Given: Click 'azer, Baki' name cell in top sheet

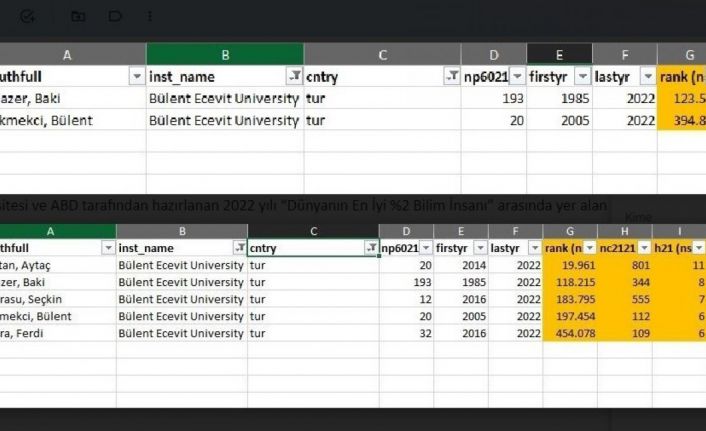Looking at the screenshot, I should pyautogui.click(x=72, y=98).
